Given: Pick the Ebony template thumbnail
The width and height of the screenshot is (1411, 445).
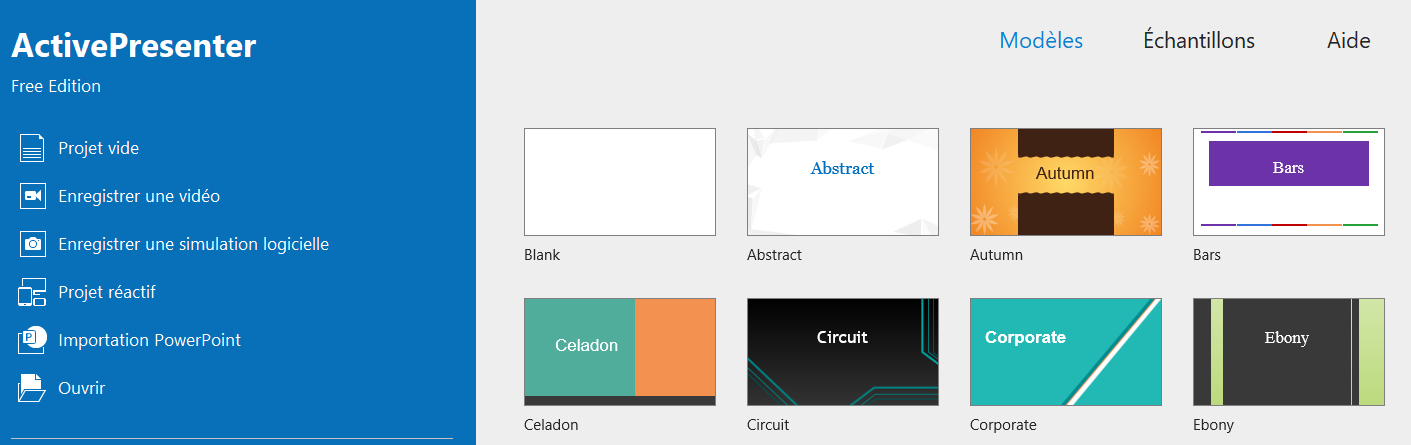Looking at the screenshot, I should [1289, 352].
